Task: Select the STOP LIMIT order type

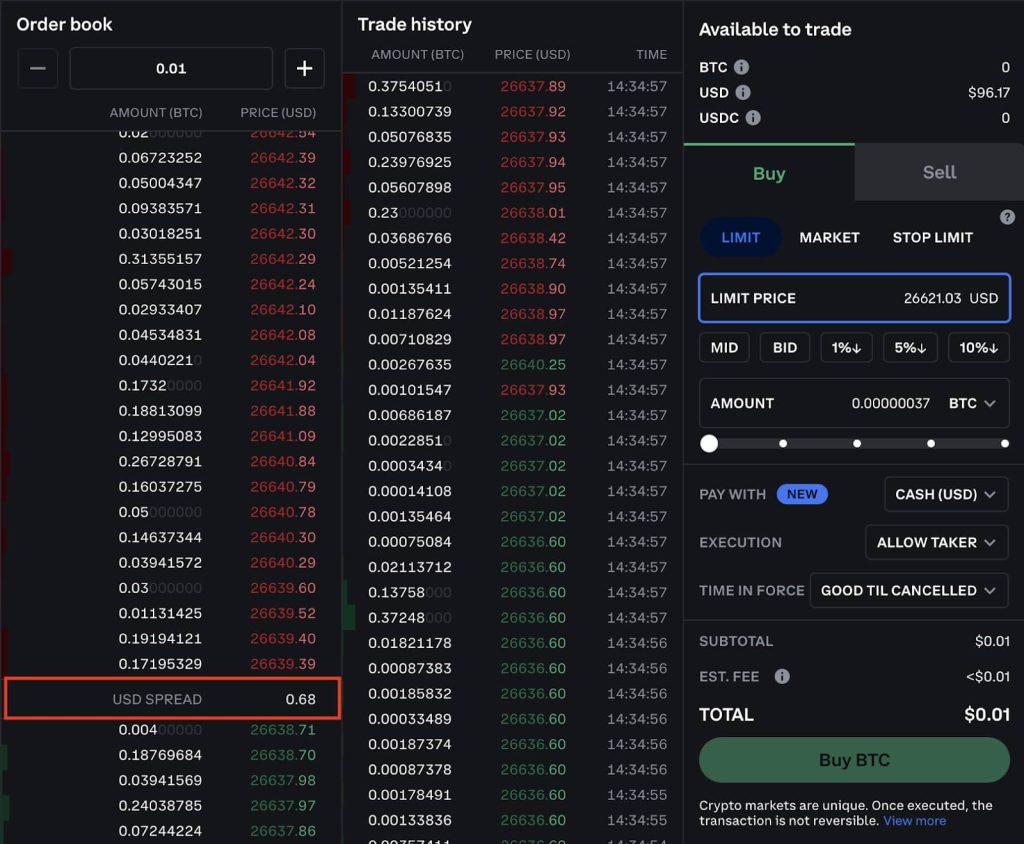Action: click(x=932, y=238)
